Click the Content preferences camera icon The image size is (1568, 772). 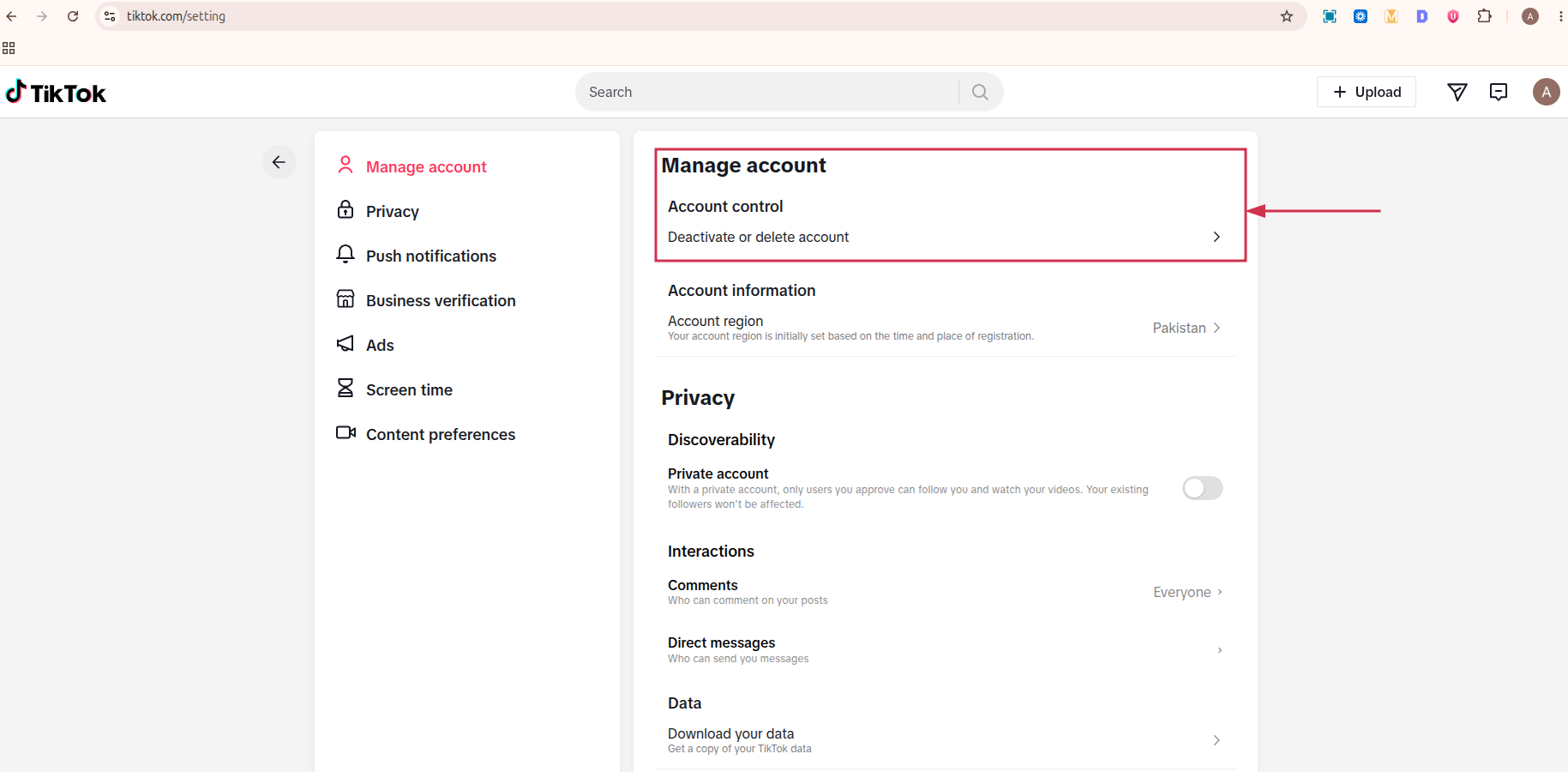345,432
